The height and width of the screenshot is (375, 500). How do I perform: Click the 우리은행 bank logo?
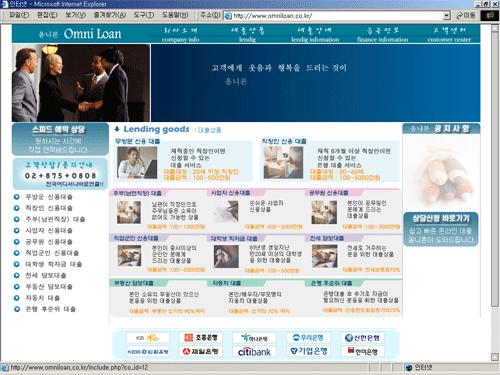click(308, 338)
